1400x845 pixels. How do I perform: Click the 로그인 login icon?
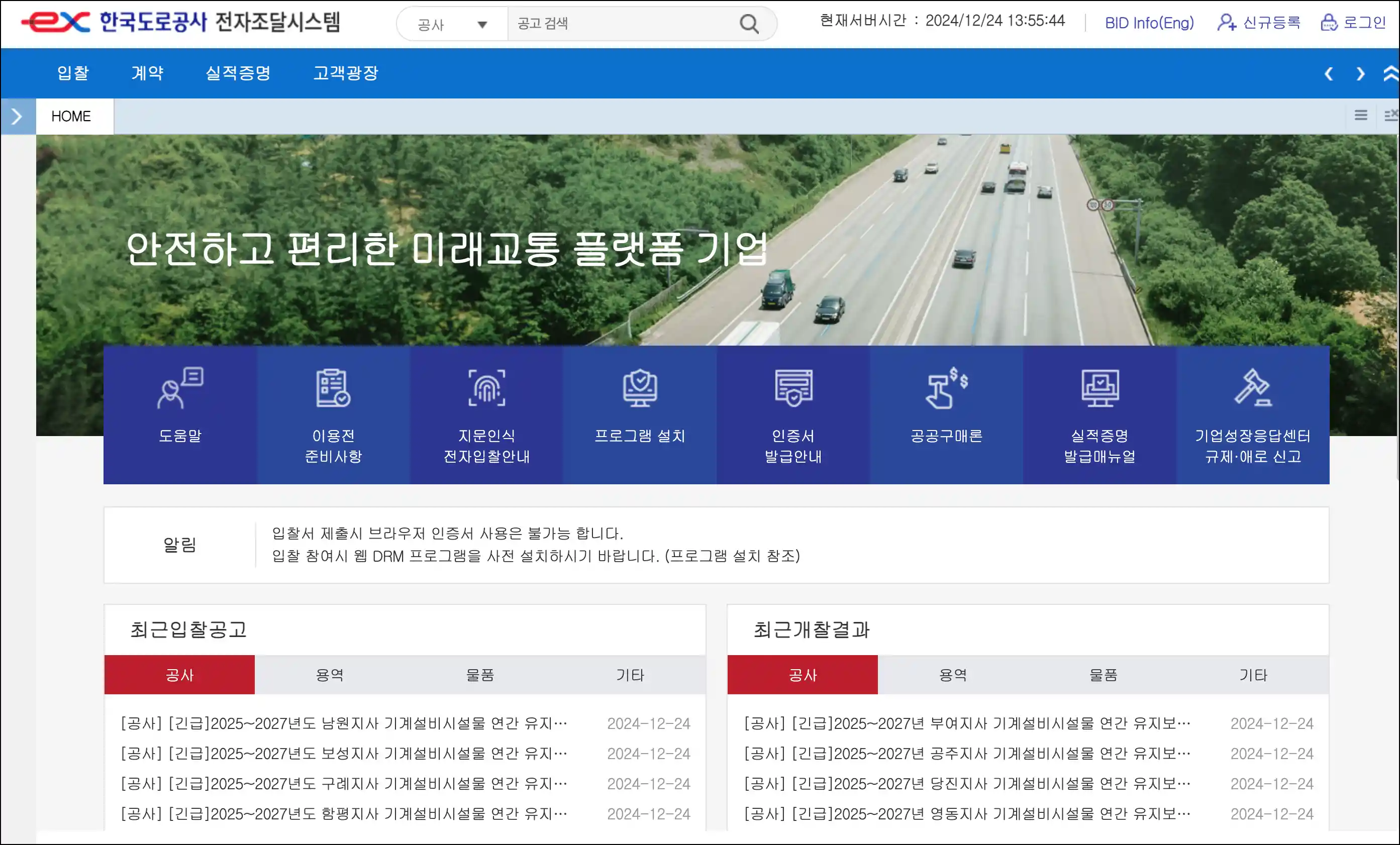(1329, 23)
